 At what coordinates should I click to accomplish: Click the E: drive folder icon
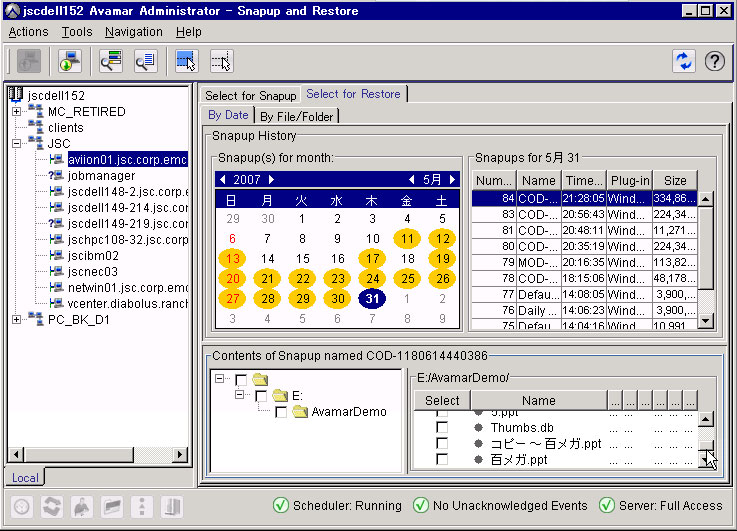[280, 396]
